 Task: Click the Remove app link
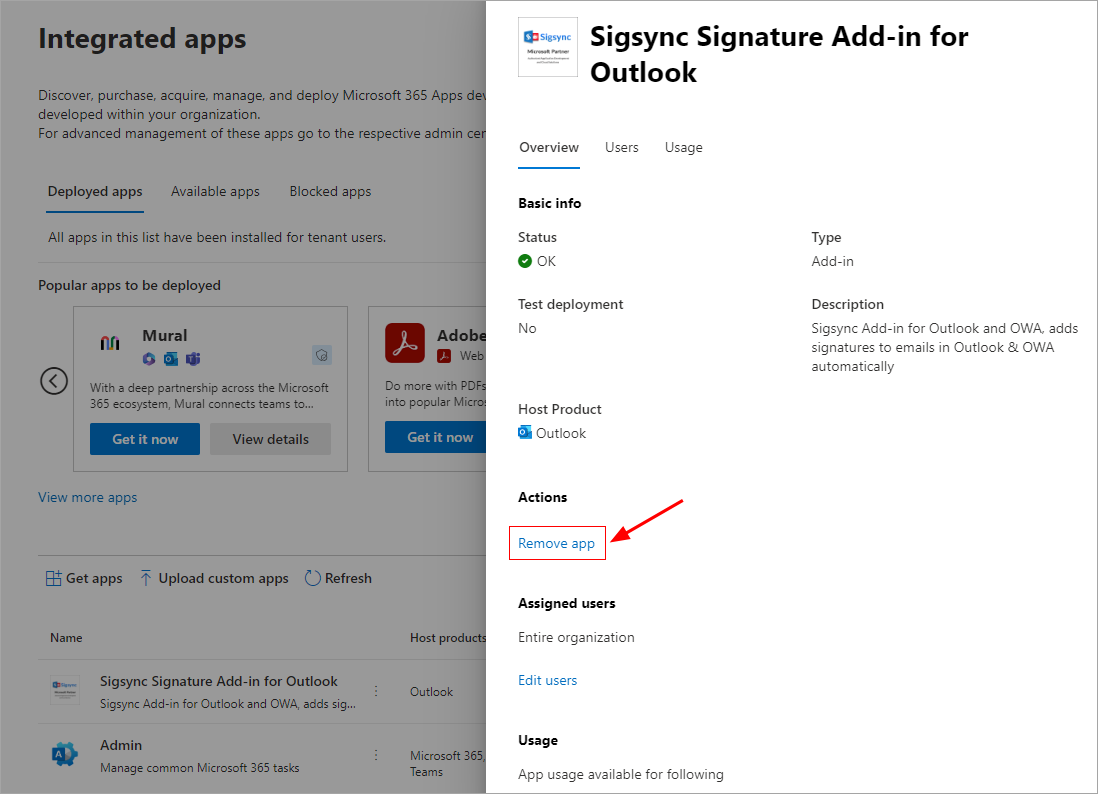[x=556, y=544]
